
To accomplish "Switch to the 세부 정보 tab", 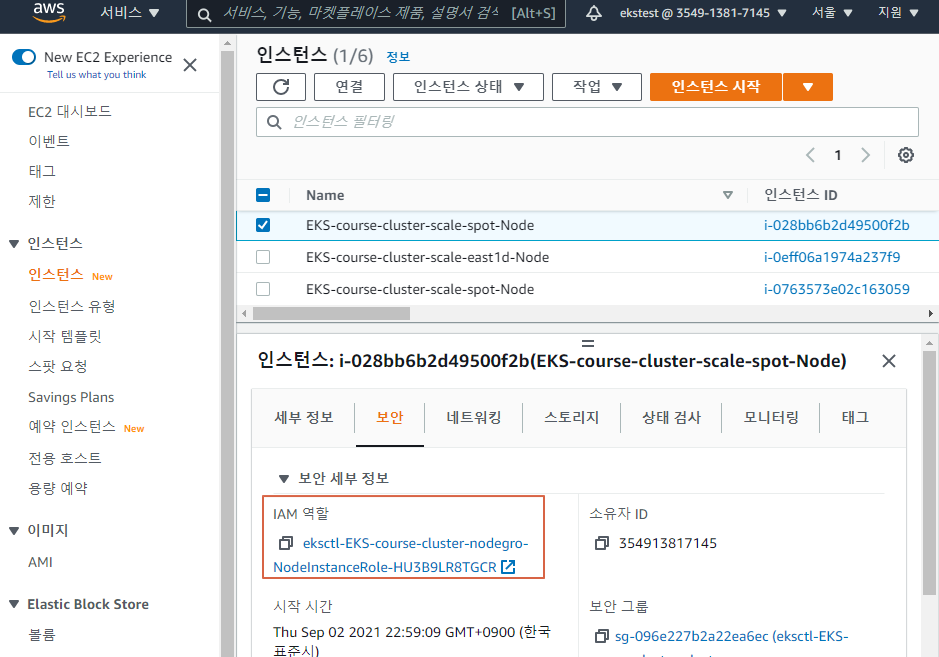I will point(304,417).
